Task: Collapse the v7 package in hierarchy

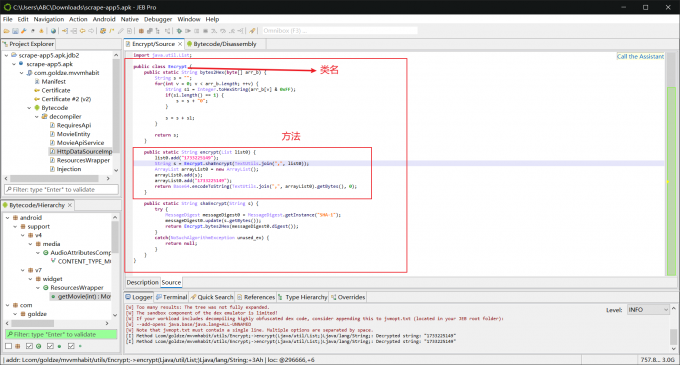Action: click(x=23, y=270)
